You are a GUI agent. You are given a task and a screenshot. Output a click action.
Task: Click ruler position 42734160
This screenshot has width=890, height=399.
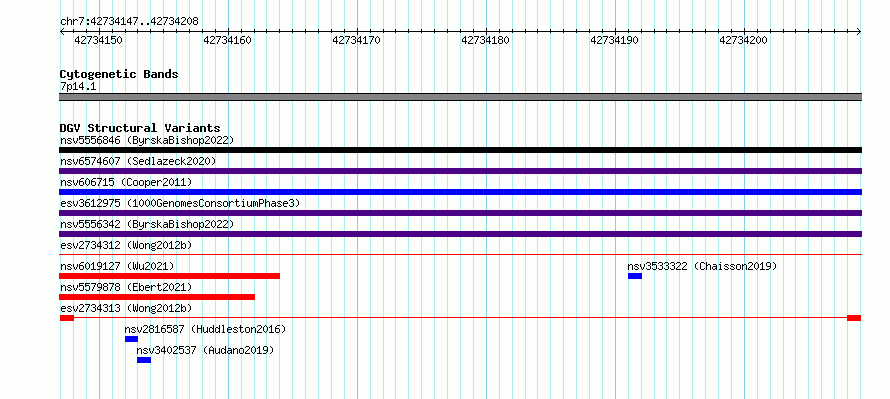click(x=228, y=40)
